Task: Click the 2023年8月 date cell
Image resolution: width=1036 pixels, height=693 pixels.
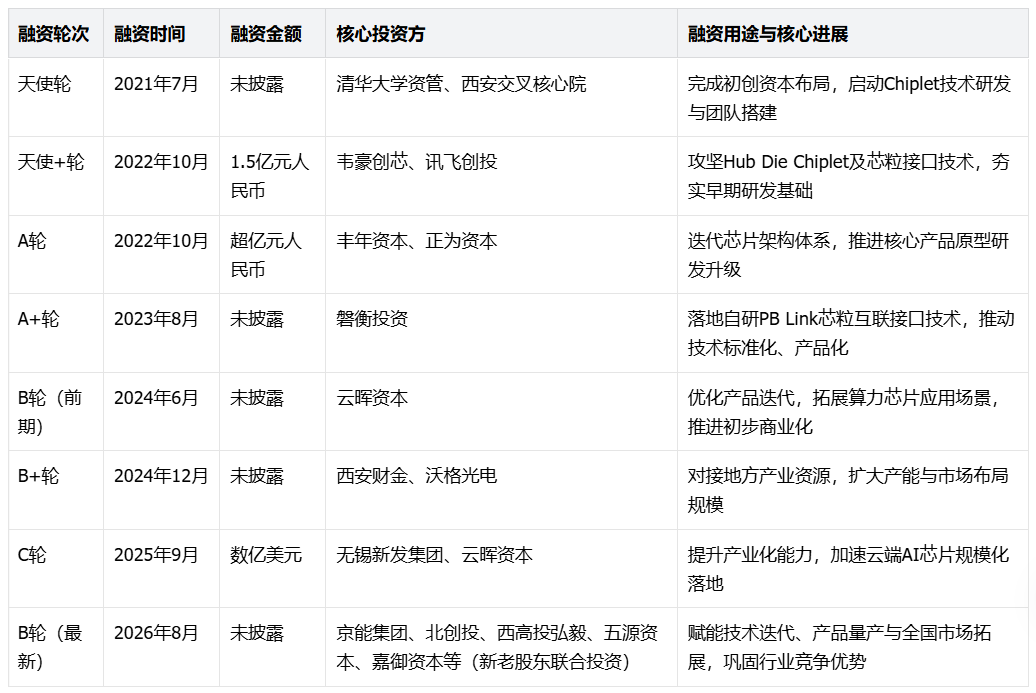Action: [x=161, y=333]
